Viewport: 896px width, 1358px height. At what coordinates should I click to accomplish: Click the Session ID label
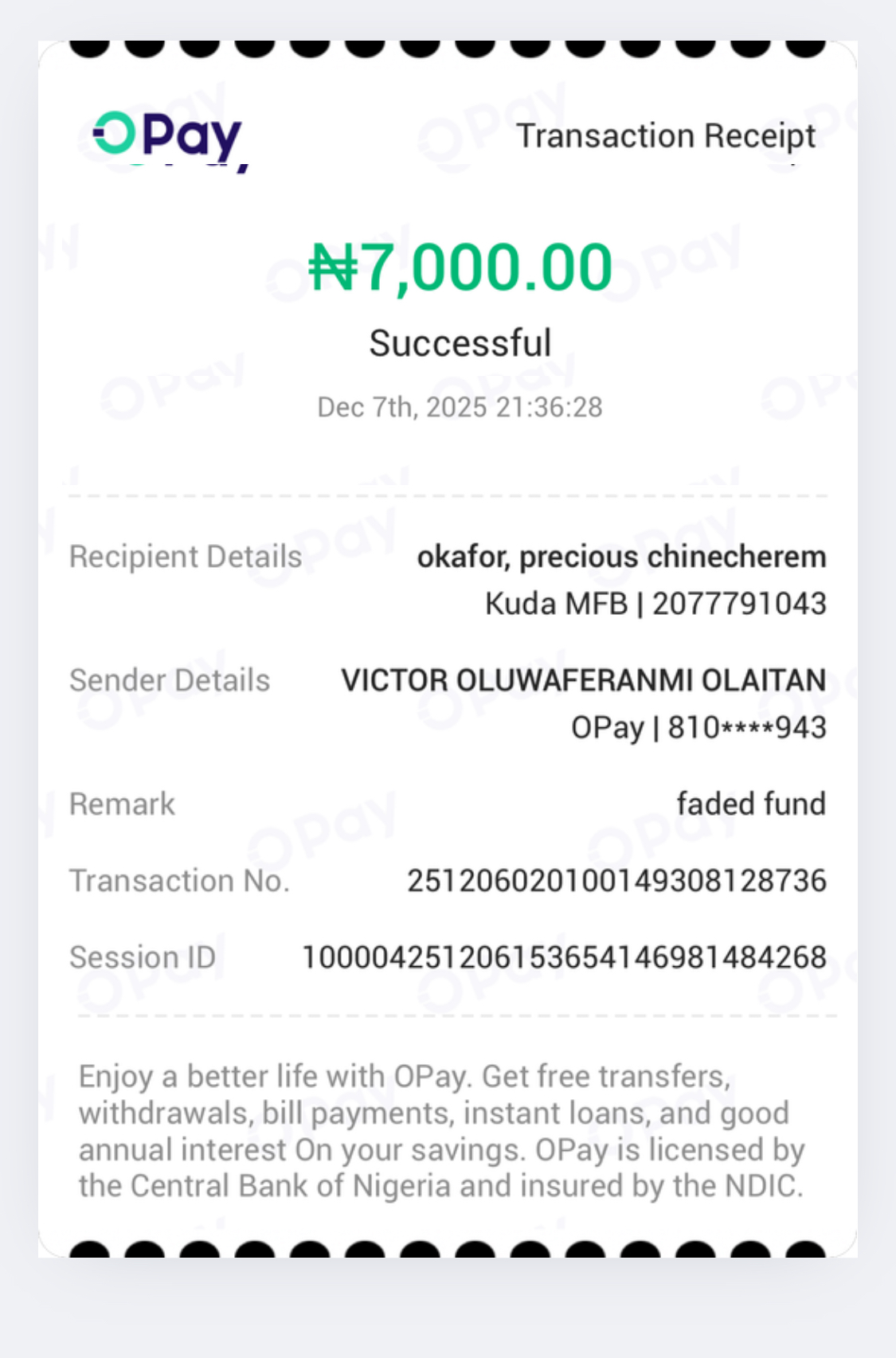click(x=143, y=957)
